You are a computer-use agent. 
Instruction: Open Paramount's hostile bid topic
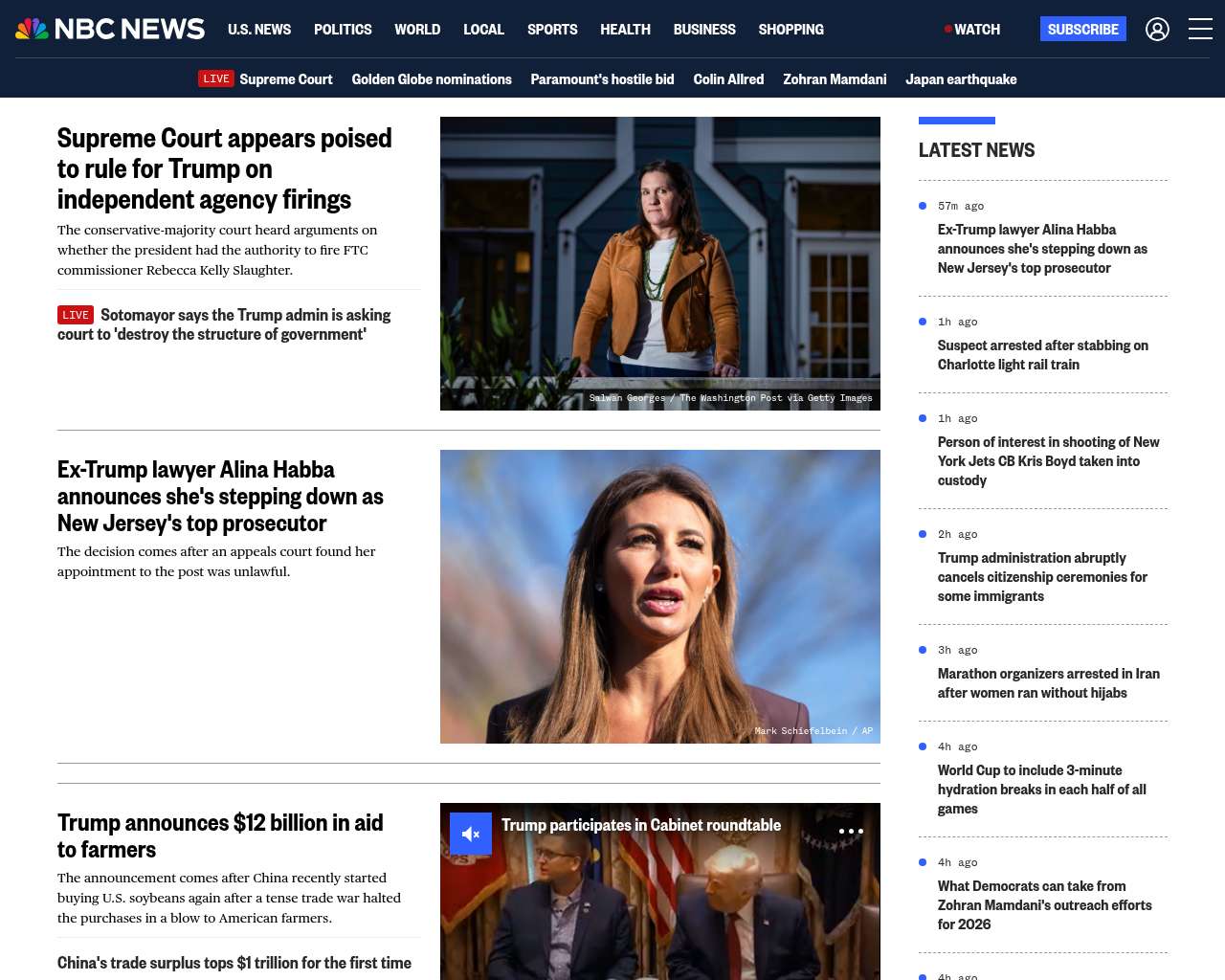(x=602, y=79)
